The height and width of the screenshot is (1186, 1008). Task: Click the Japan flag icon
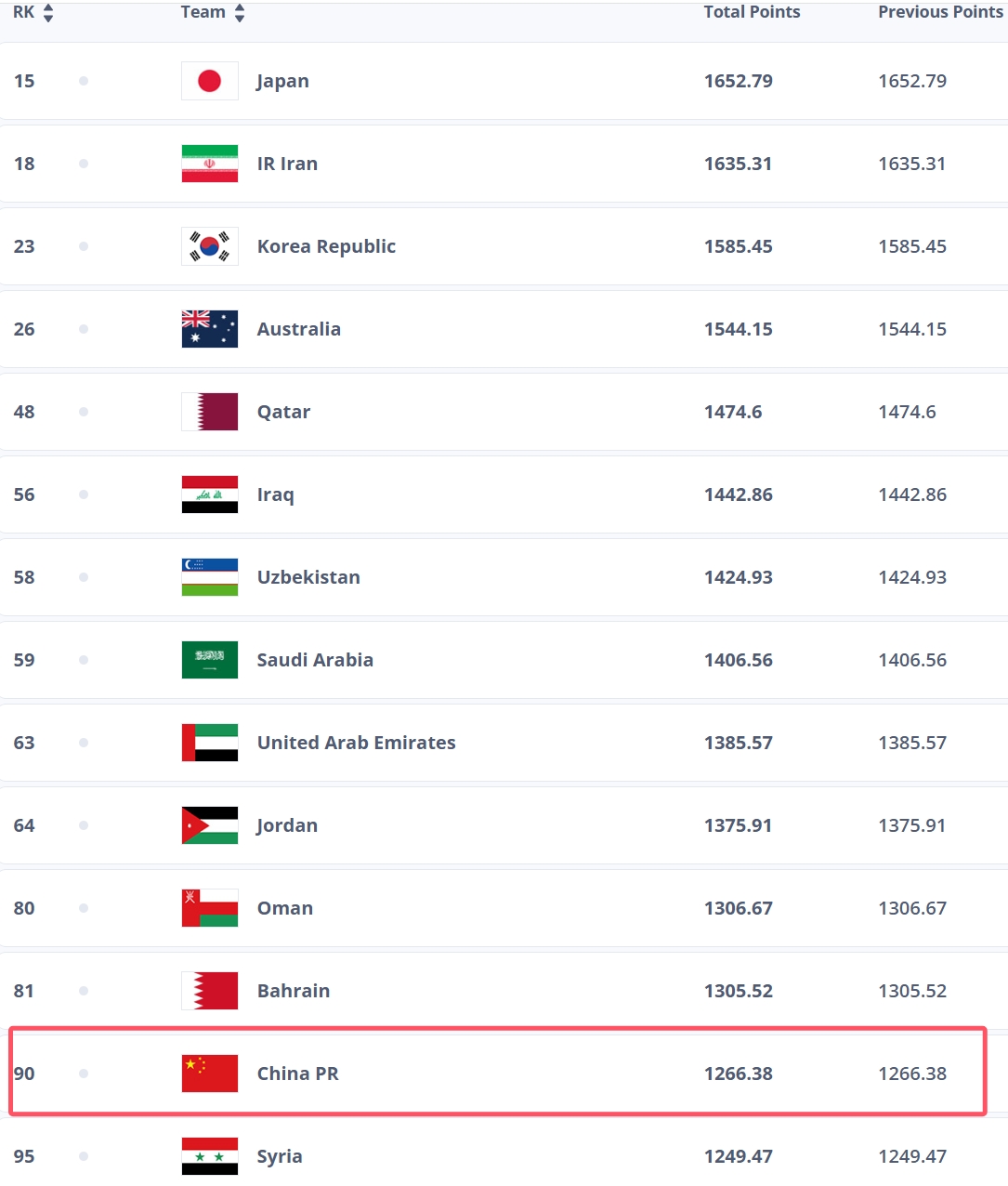[x=210, y=81]
